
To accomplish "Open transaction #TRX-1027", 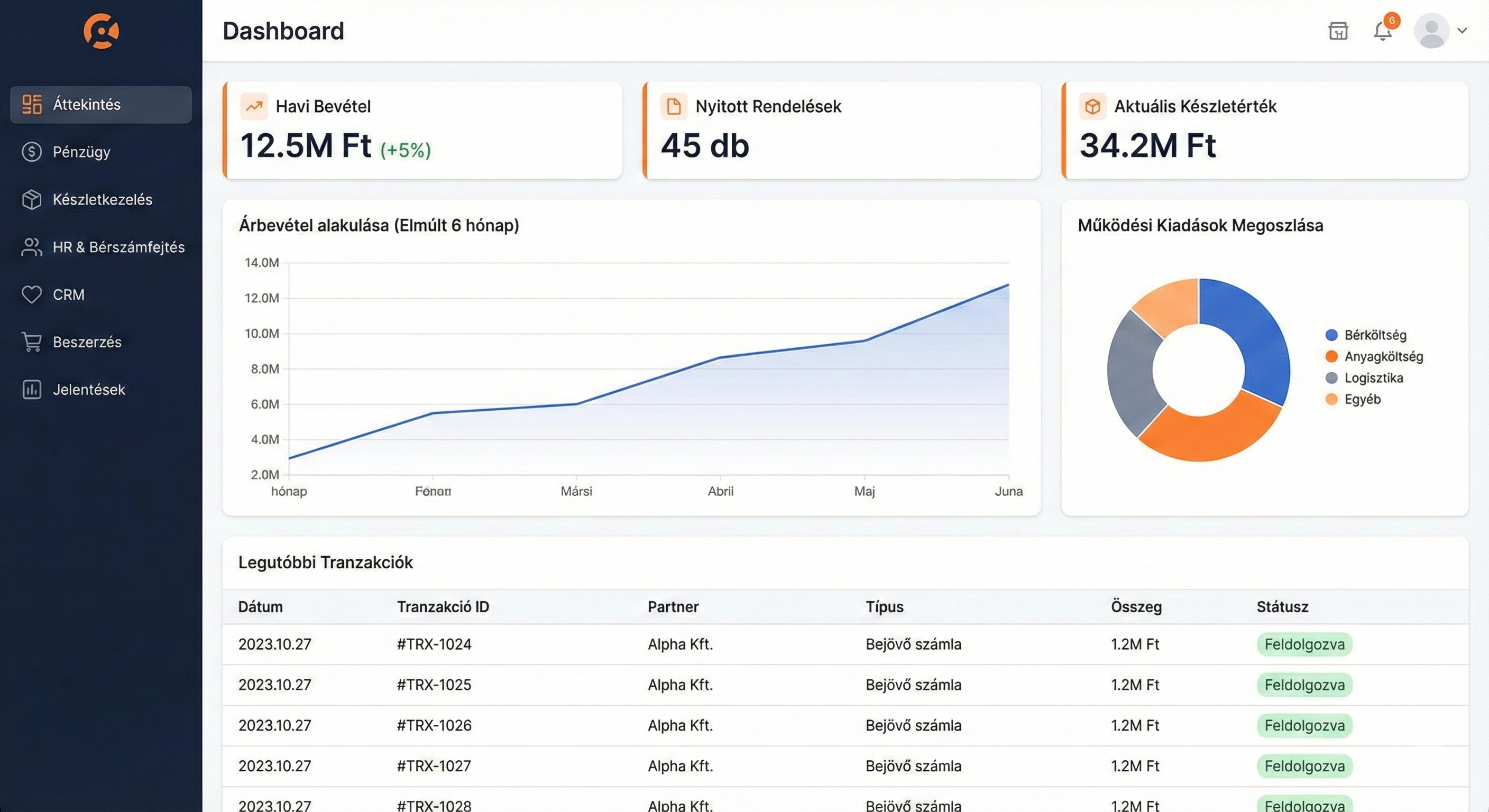I will [x=434, y=766].
